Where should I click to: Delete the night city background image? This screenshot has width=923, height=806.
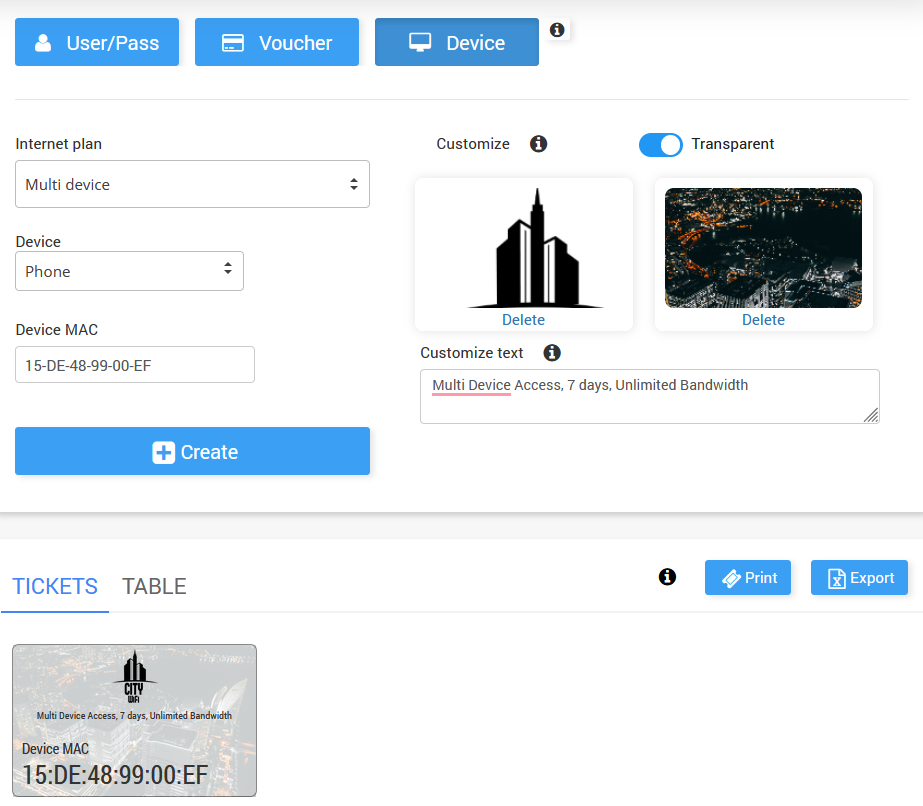click(763, 320)
